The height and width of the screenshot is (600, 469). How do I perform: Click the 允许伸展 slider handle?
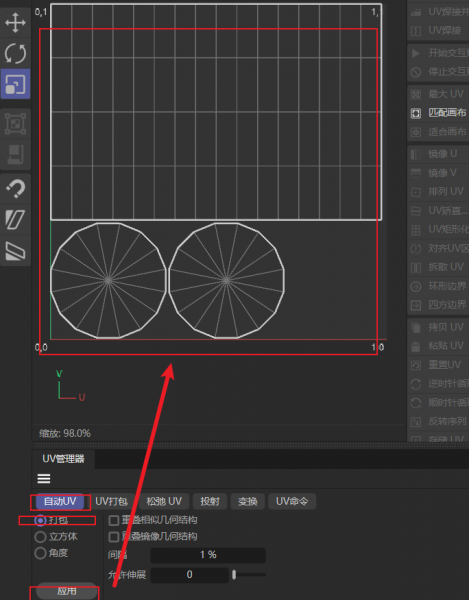[234, 574]
